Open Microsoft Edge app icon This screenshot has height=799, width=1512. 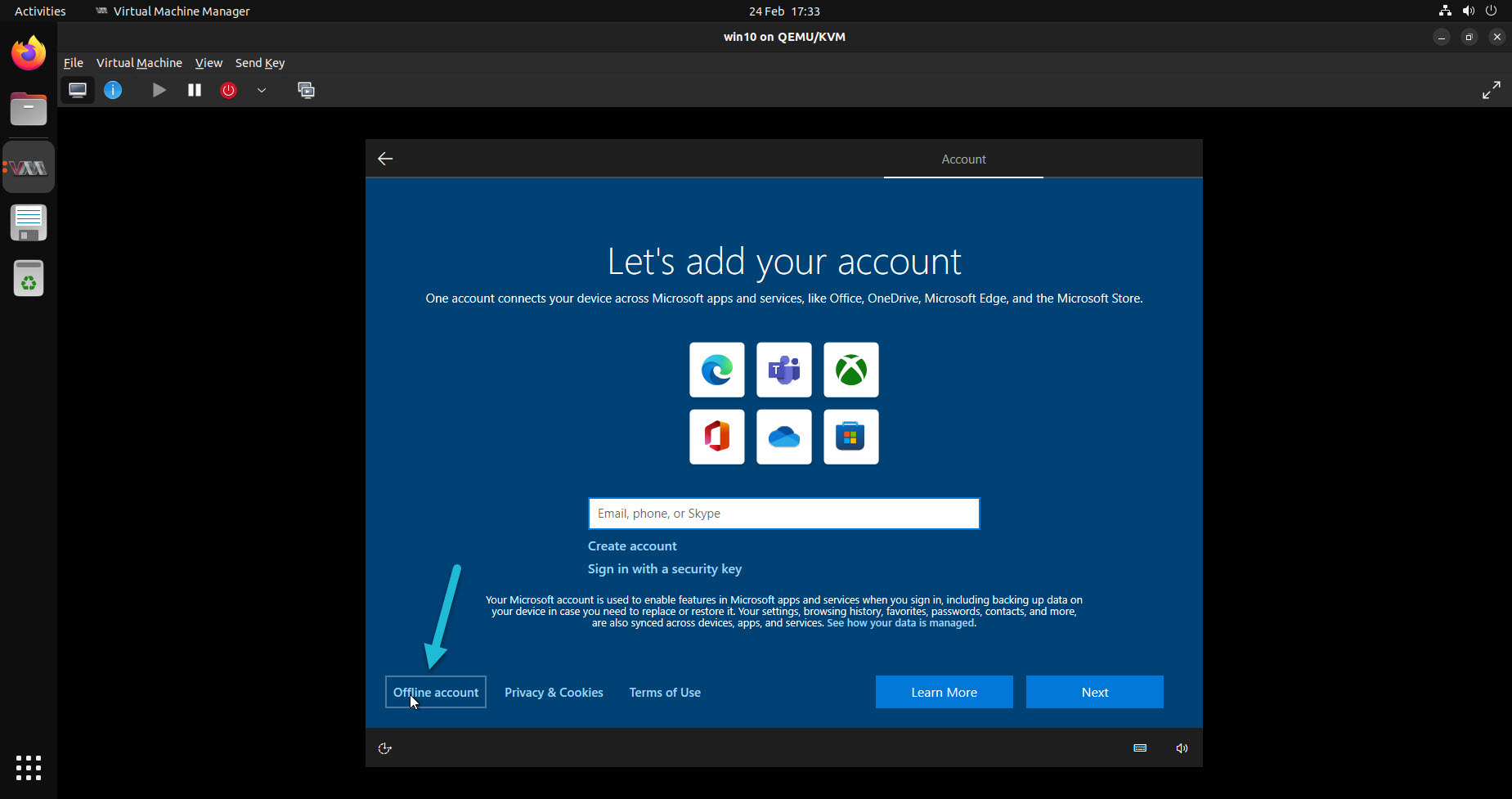coord(716,370)
